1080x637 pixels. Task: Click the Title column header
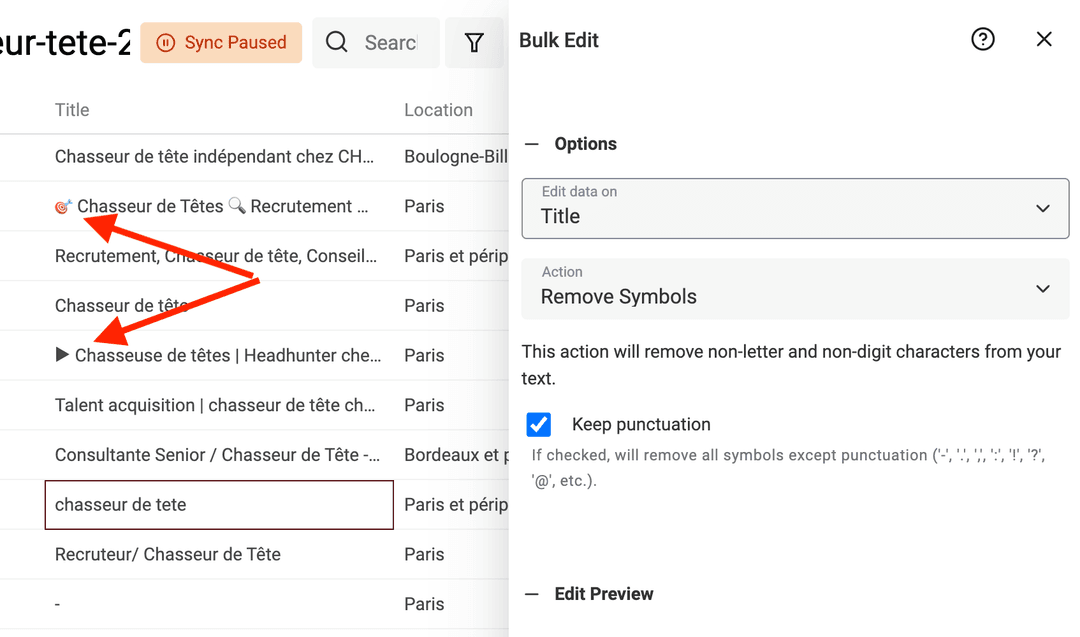pos(72,110)
